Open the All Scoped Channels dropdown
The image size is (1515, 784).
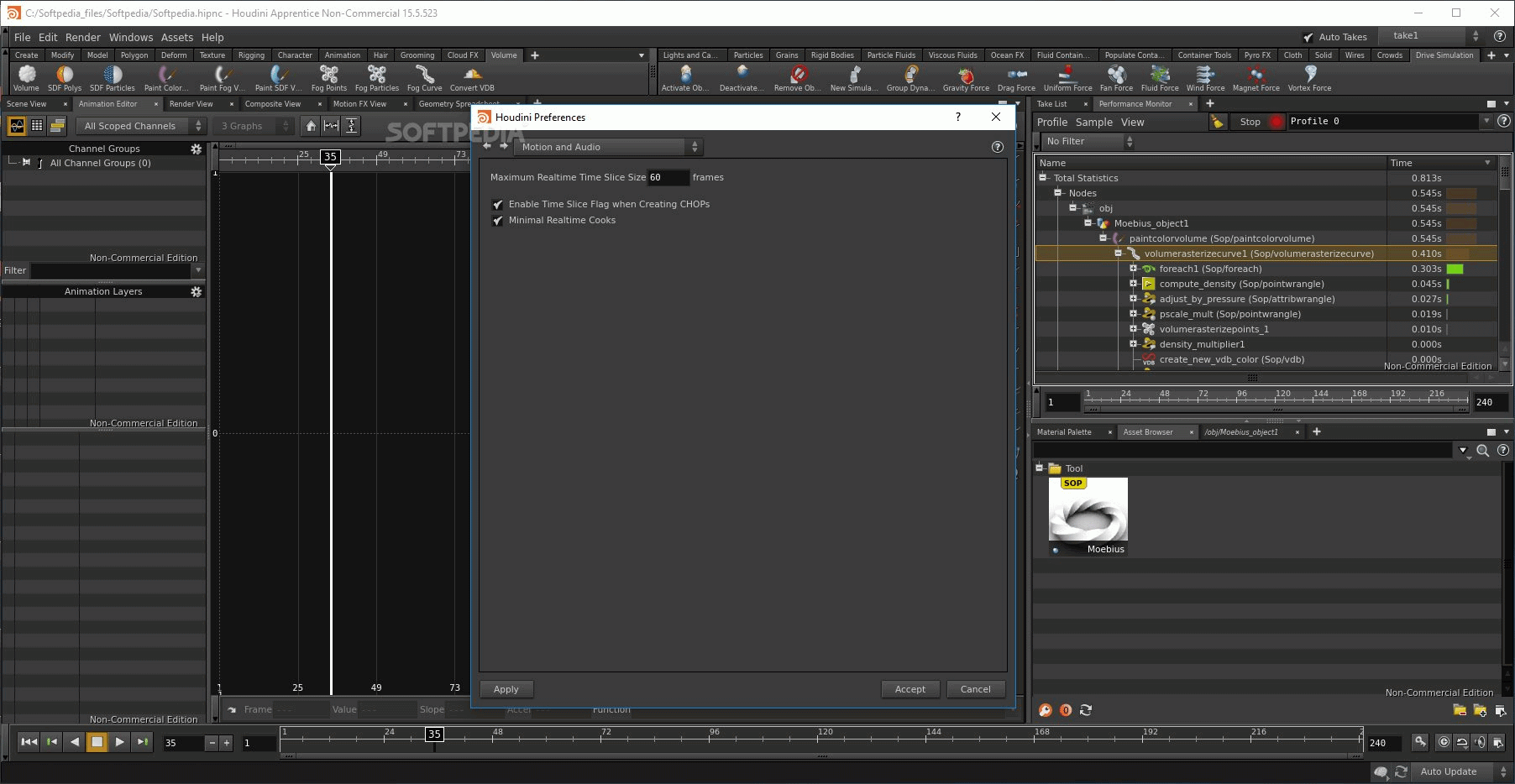[141, 126]
